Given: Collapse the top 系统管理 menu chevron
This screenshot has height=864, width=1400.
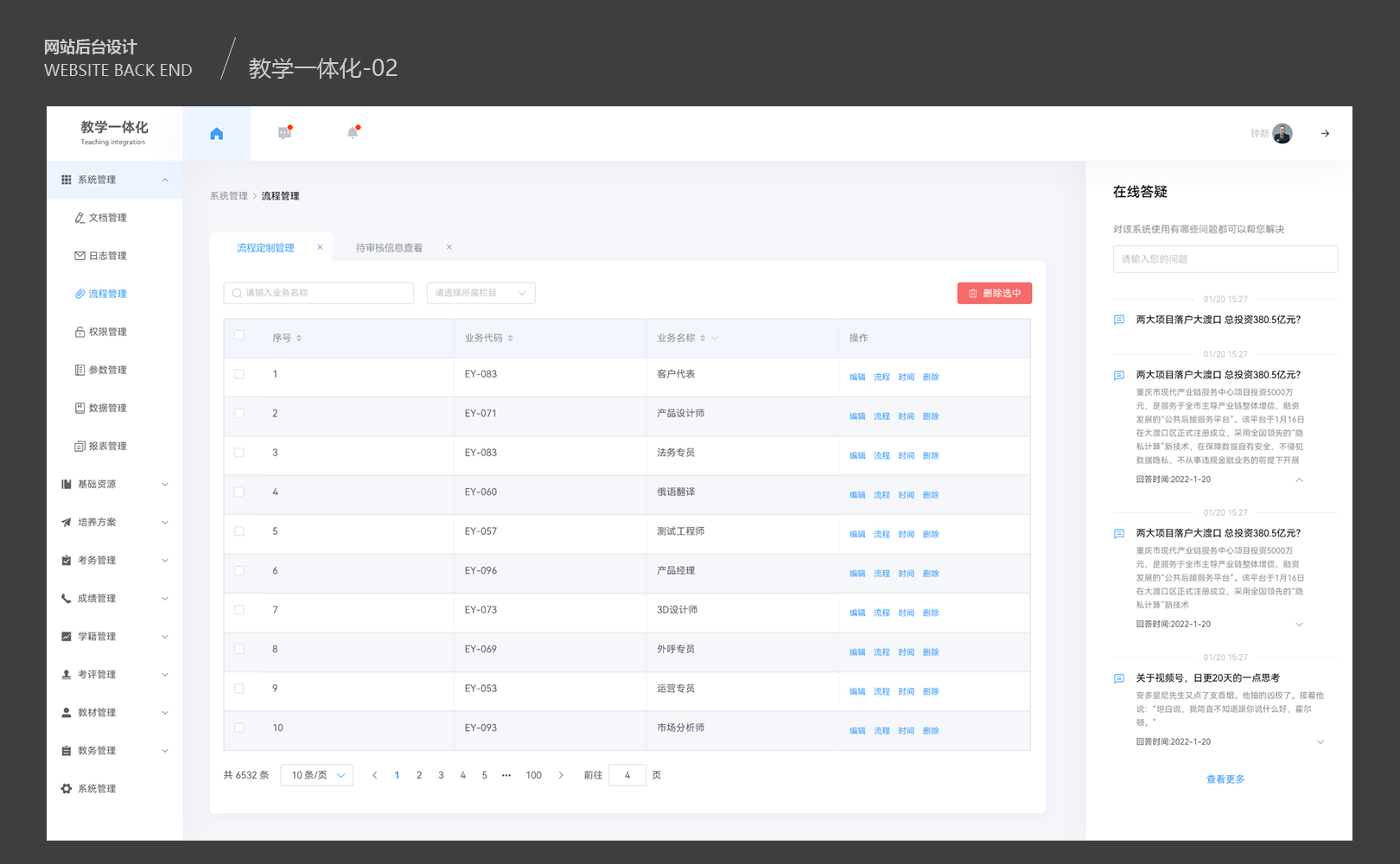Looking at the screenshot, I should 165,180.
